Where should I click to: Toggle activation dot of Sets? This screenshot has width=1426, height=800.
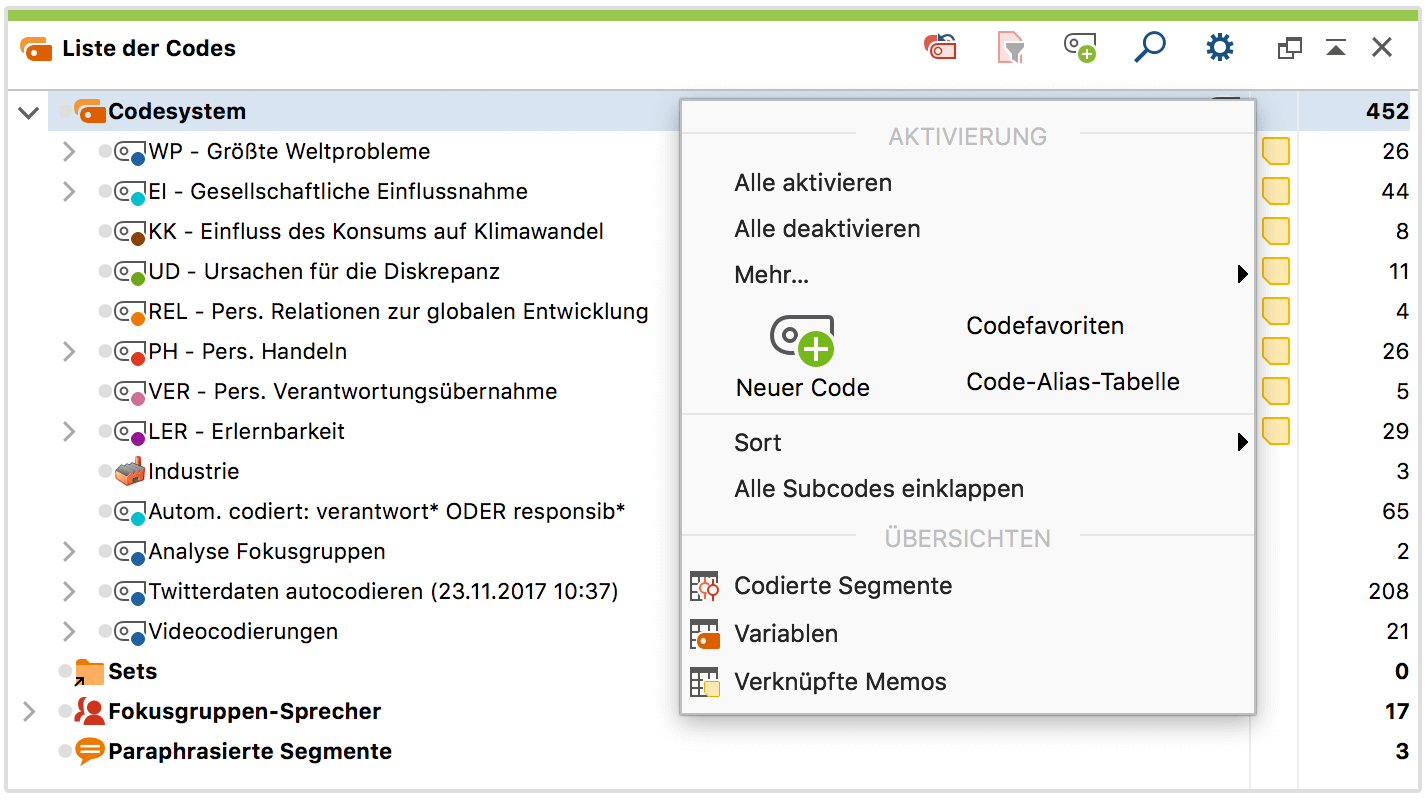(x=65, y=672)
